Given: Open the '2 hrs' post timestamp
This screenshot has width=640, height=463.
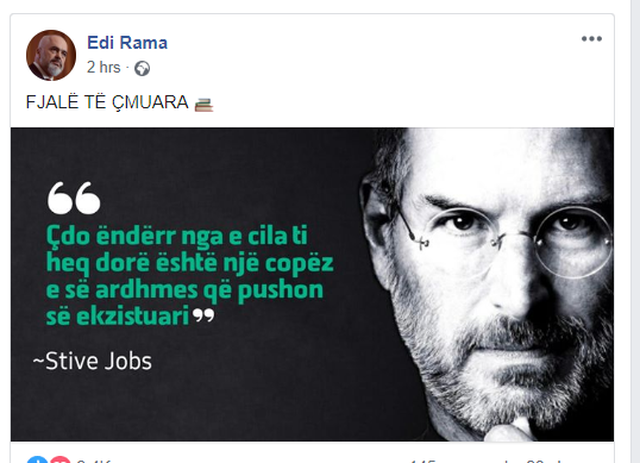Looking at the screenshot, I should tap(104, 67).
